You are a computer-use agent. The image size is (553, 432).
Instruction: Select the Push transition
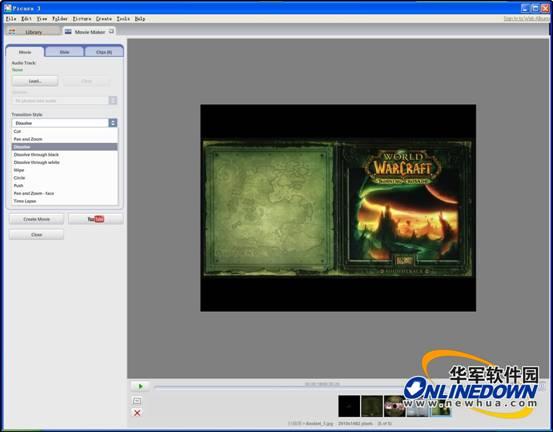[65, 185]
